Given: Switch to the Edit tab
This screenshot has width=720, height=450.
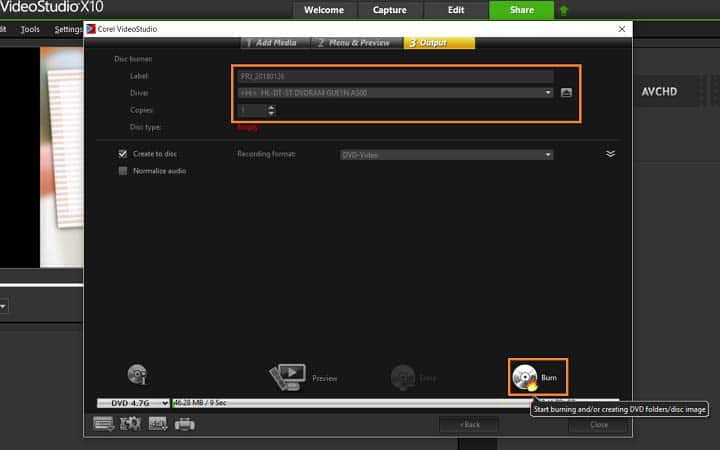Looking at the screenshot, I should pyautogui.click(x=455, y=11).
